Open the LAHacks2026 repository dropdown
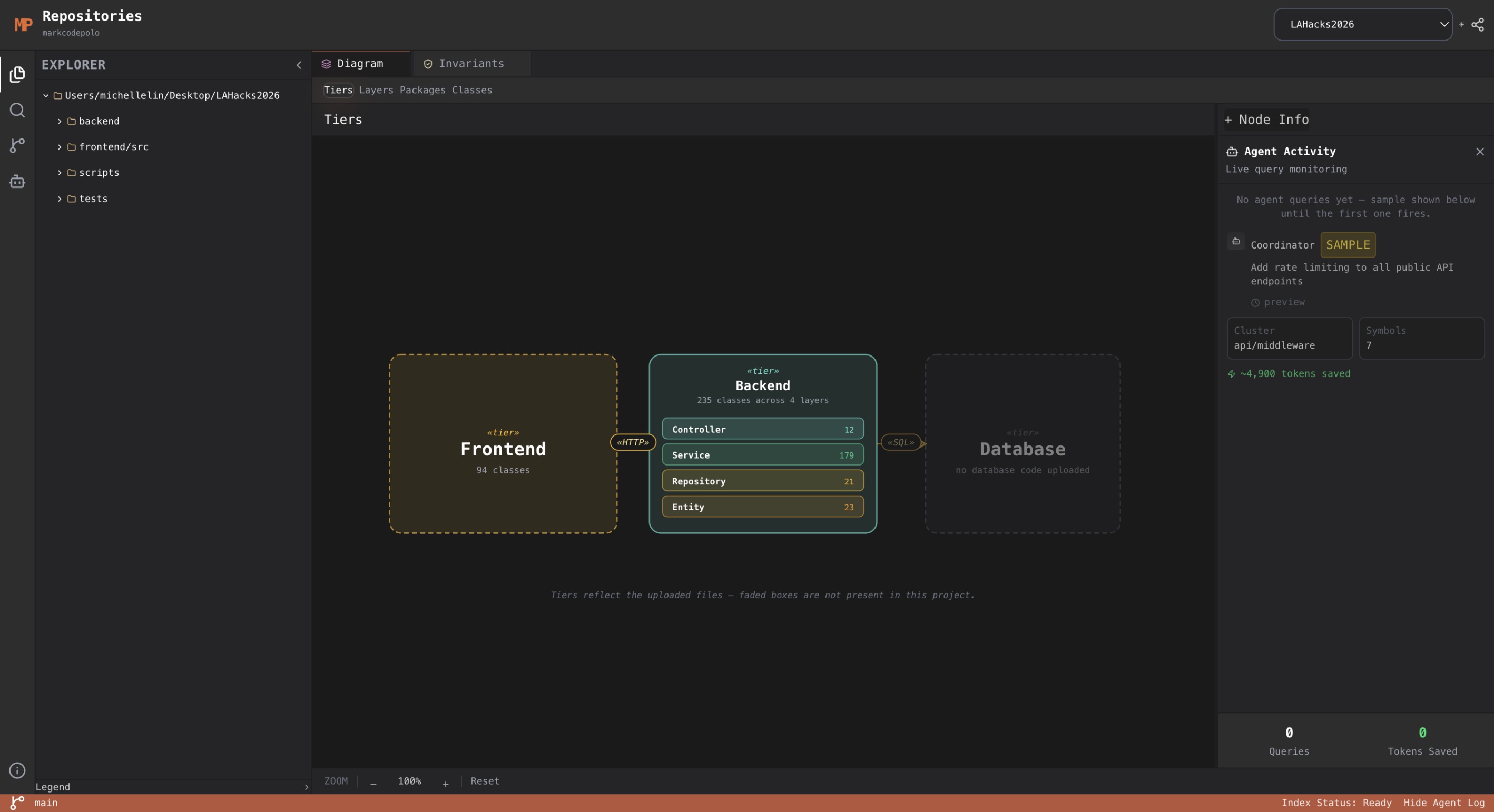1494x812 pixels. [x=1362, y=24]
